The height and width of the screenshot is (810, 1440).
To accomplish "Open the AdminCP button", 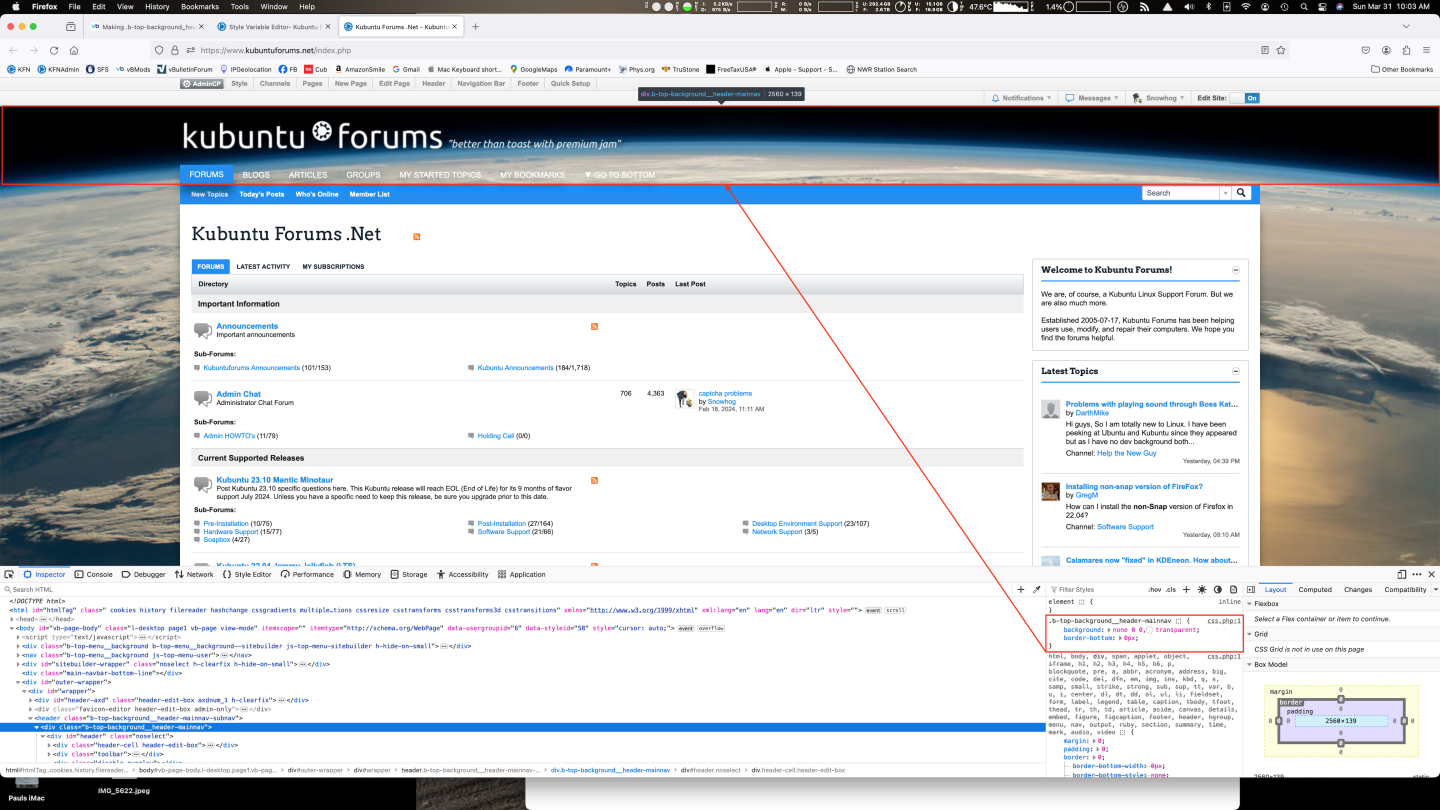I will coord(201,84).
